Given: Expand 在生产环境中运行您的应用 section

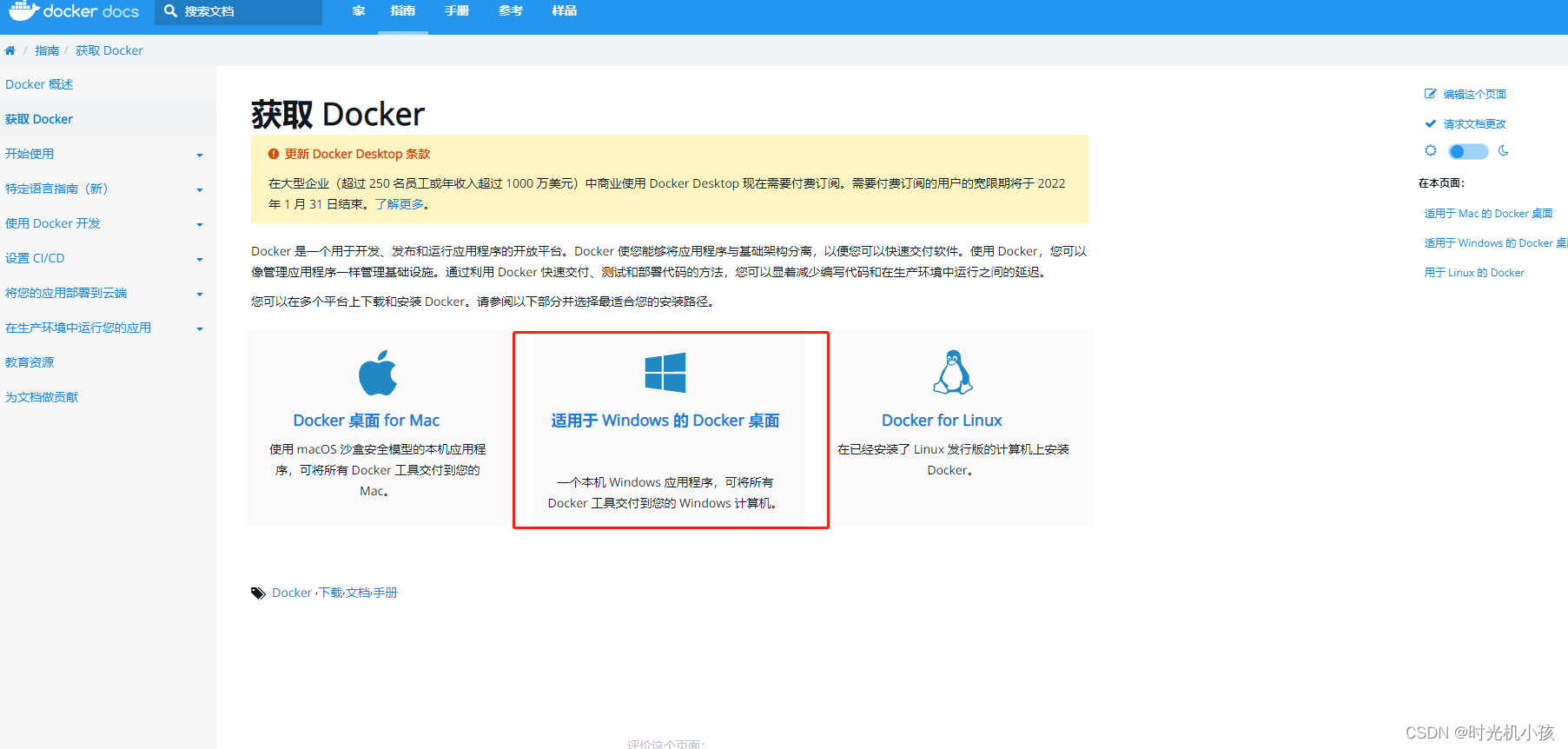Looking at the screenshot, I should (x=200, y=328).
